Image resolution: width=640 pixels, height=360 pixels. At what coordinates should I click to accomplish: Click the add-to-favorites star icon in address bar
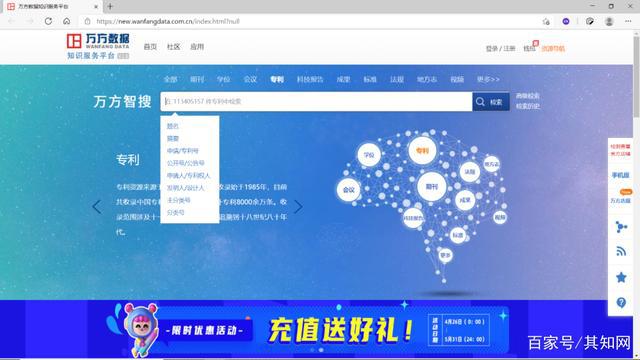546,21
